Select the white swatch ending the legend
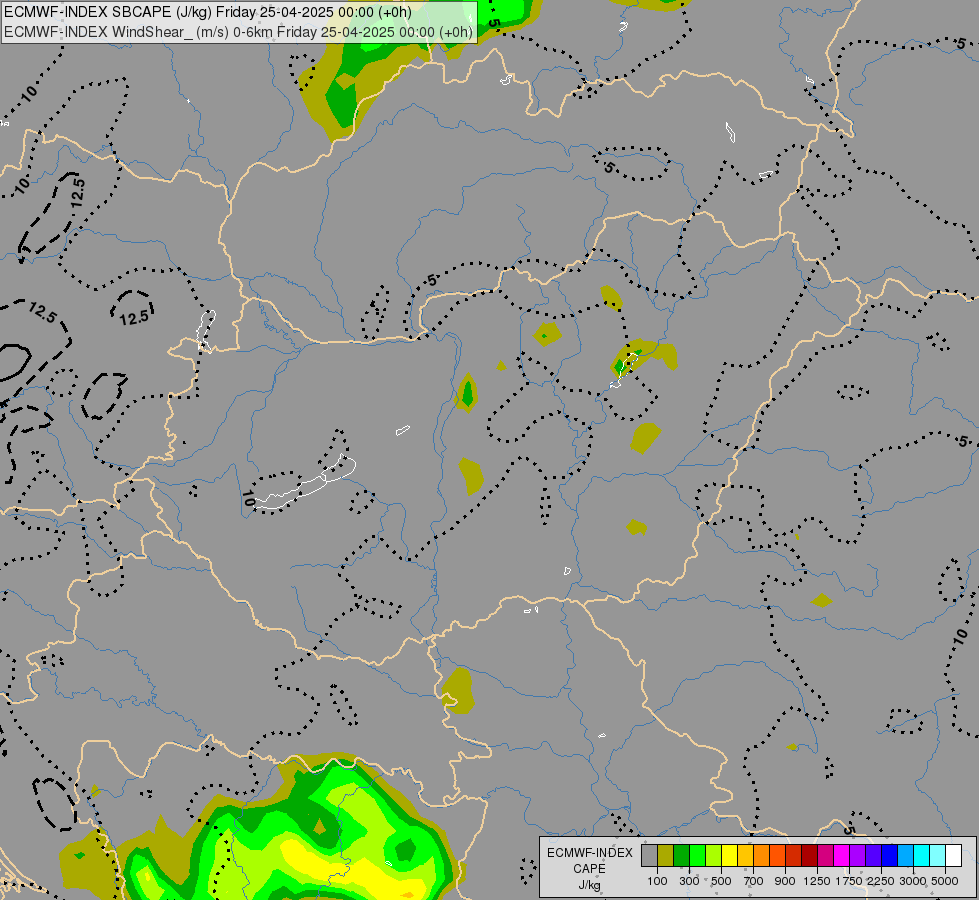 coord(953,855)
